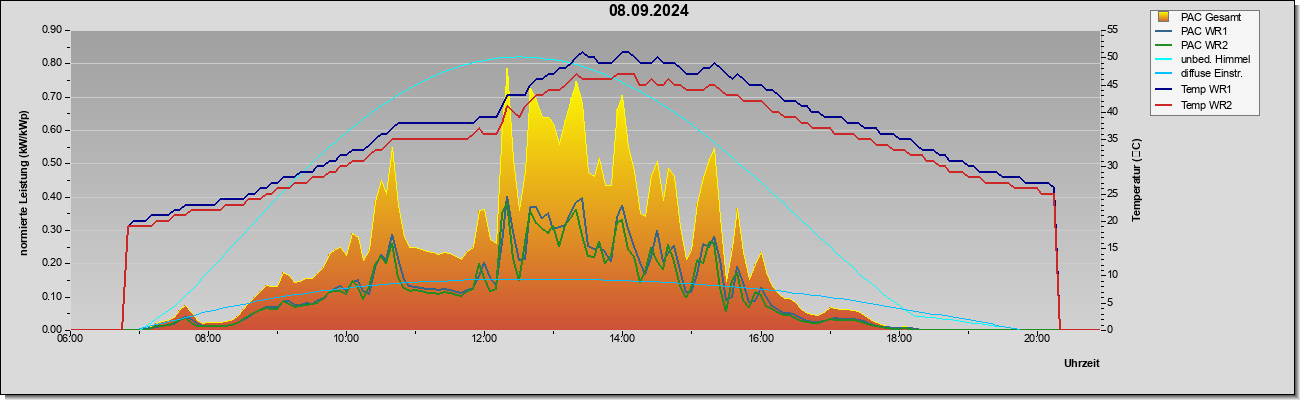1300x400 pixels.
Task: Click the diffuse Einstr. legend entry
Action: point(1202,75)
